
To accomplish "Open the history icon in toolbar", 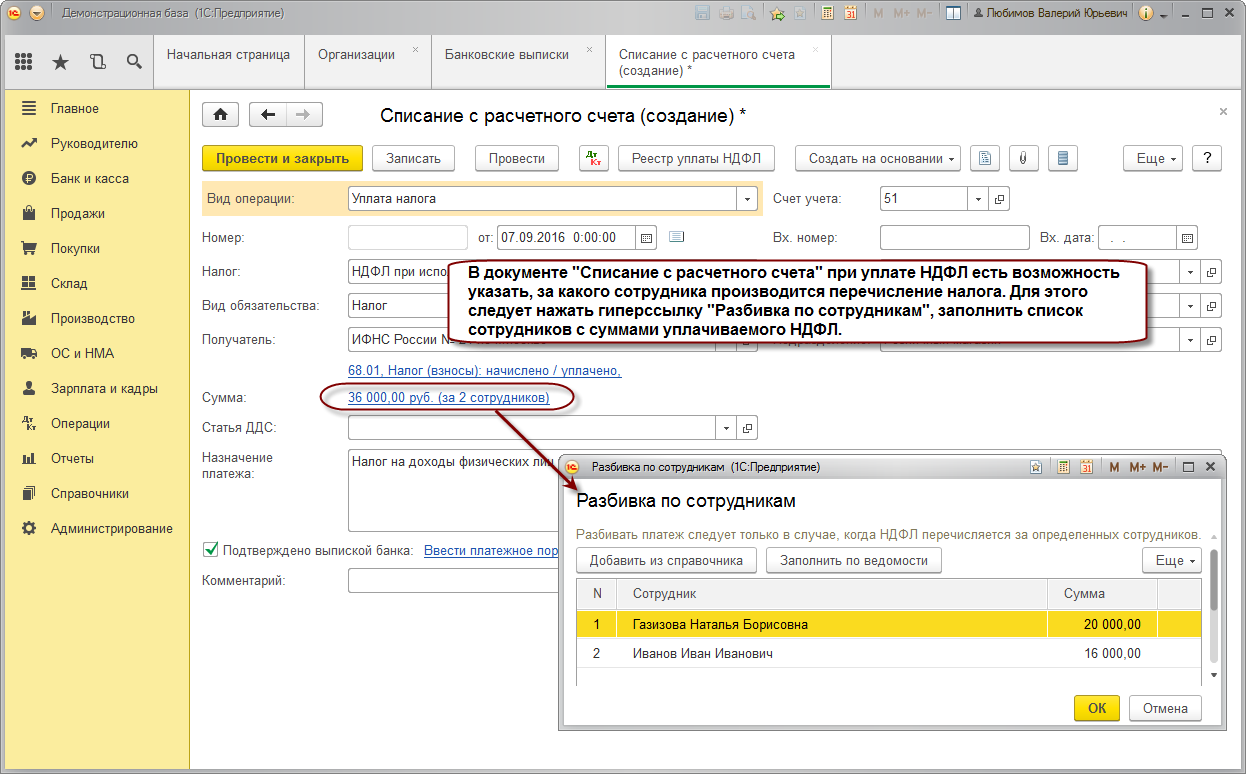I will pyautogui.click(x=97, y=62).
